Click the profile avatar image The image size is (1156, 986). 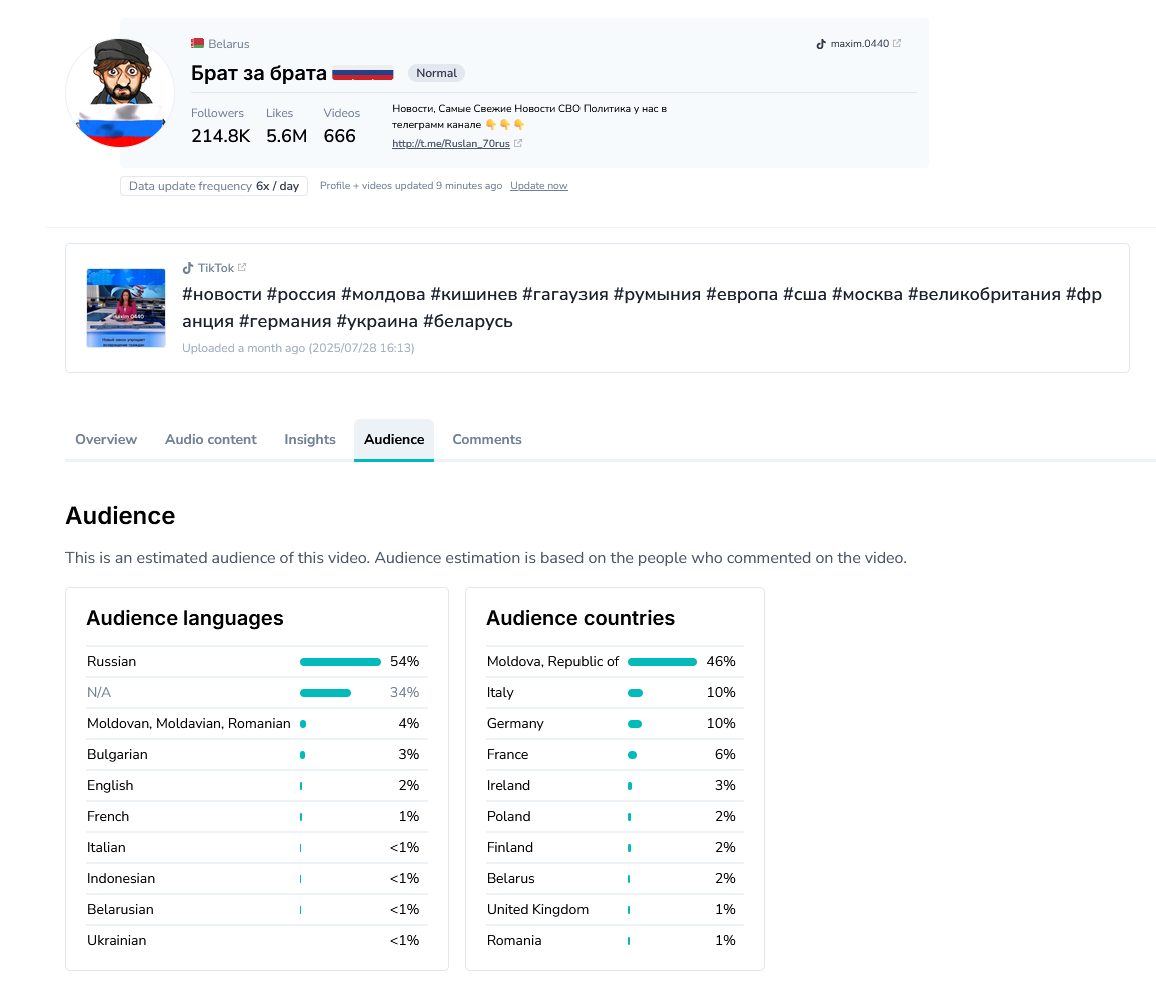click(x=120, y=94)
